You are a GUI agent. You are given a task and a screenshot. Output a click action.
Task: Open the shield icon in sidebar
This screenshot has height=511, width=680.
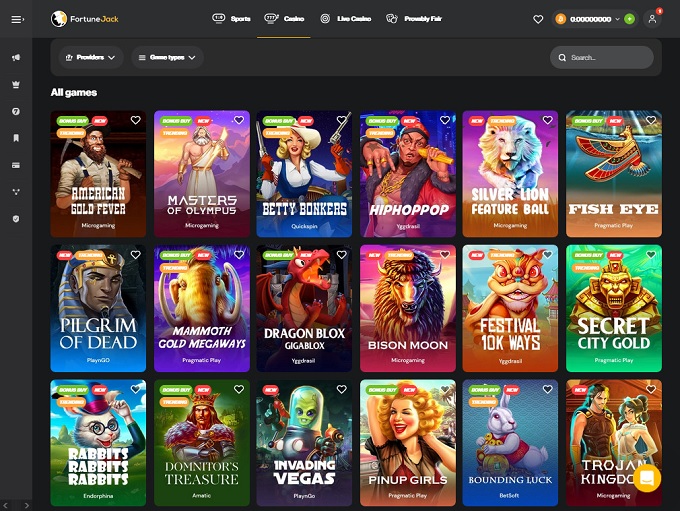pos(16,218)
